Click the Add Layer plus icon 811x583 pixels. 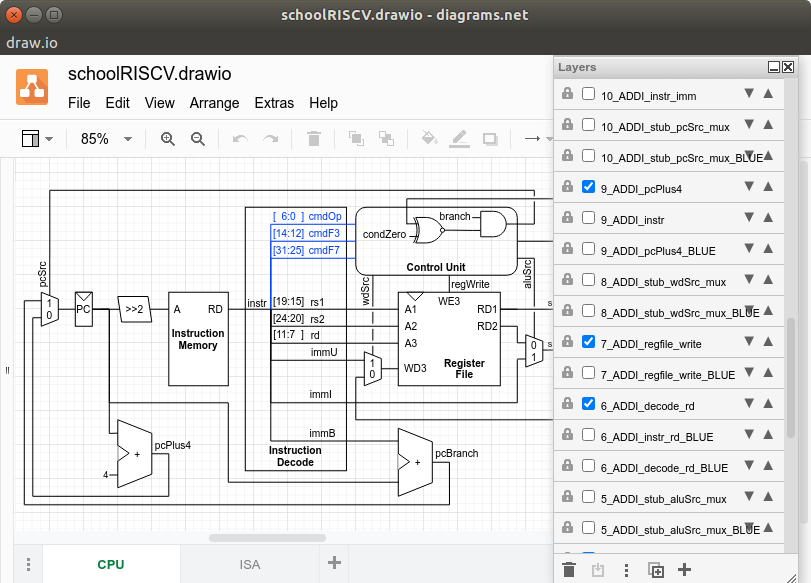coord(684,569)
